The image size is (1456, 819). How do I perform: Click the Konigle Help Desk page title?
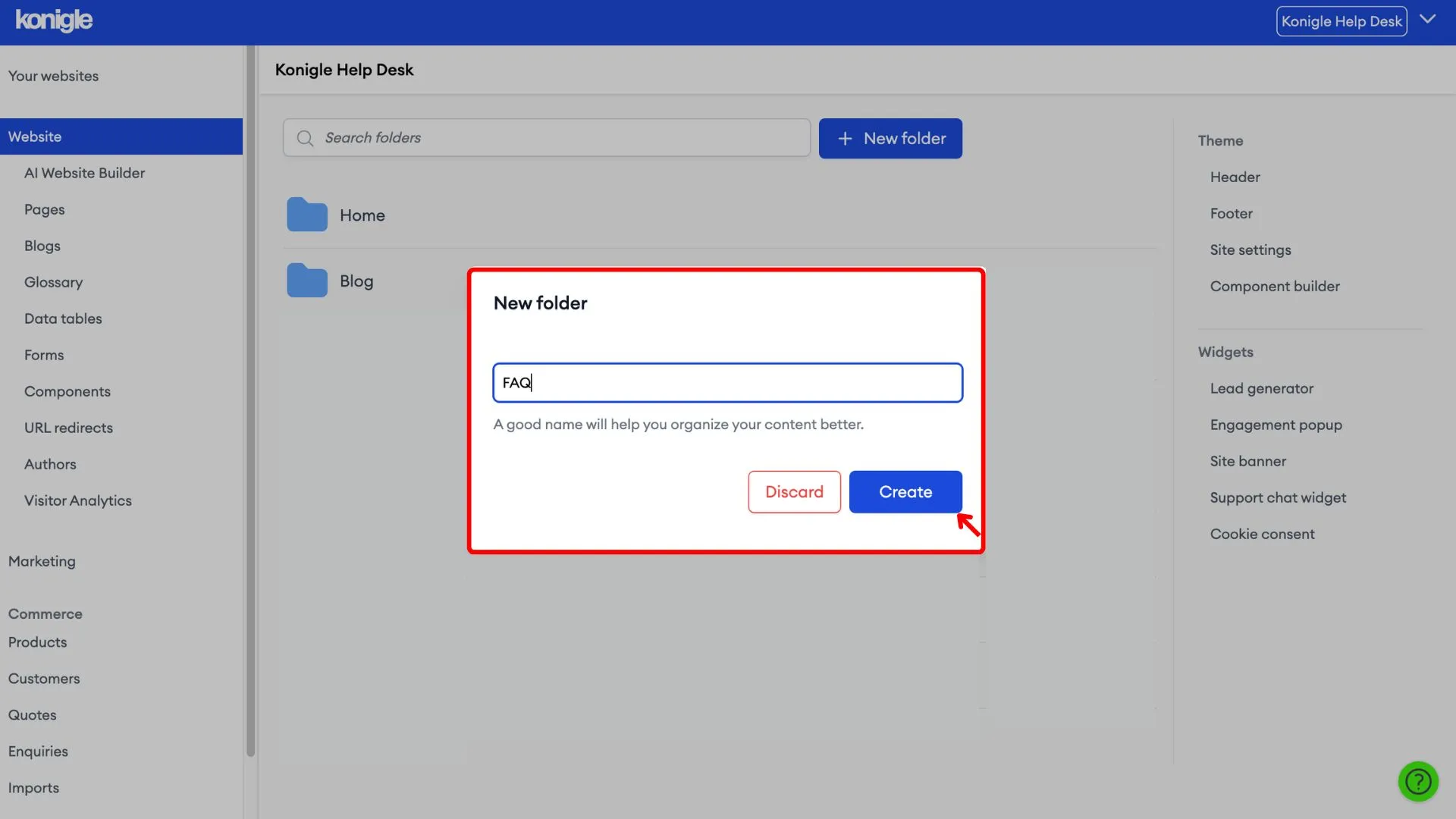coord(344,70)
